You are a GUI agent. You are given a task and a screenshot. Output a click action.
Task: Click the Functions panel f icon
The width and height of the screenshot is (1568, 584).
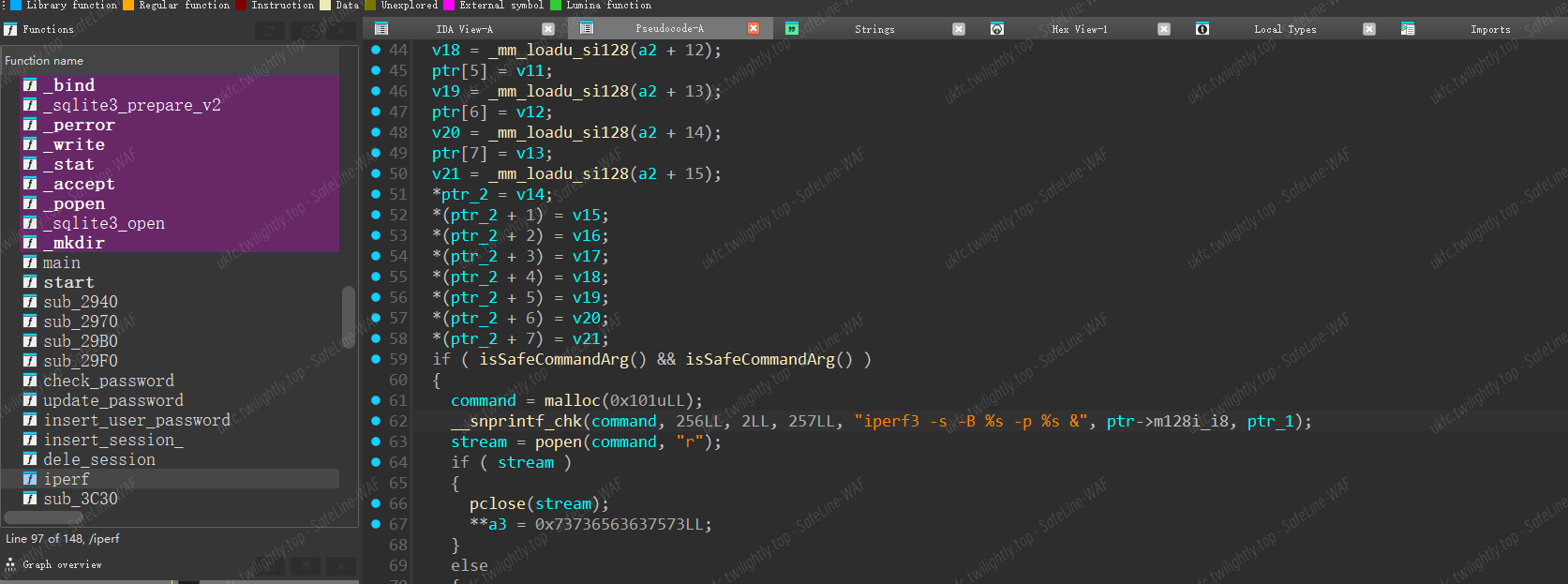pos(10,30)
